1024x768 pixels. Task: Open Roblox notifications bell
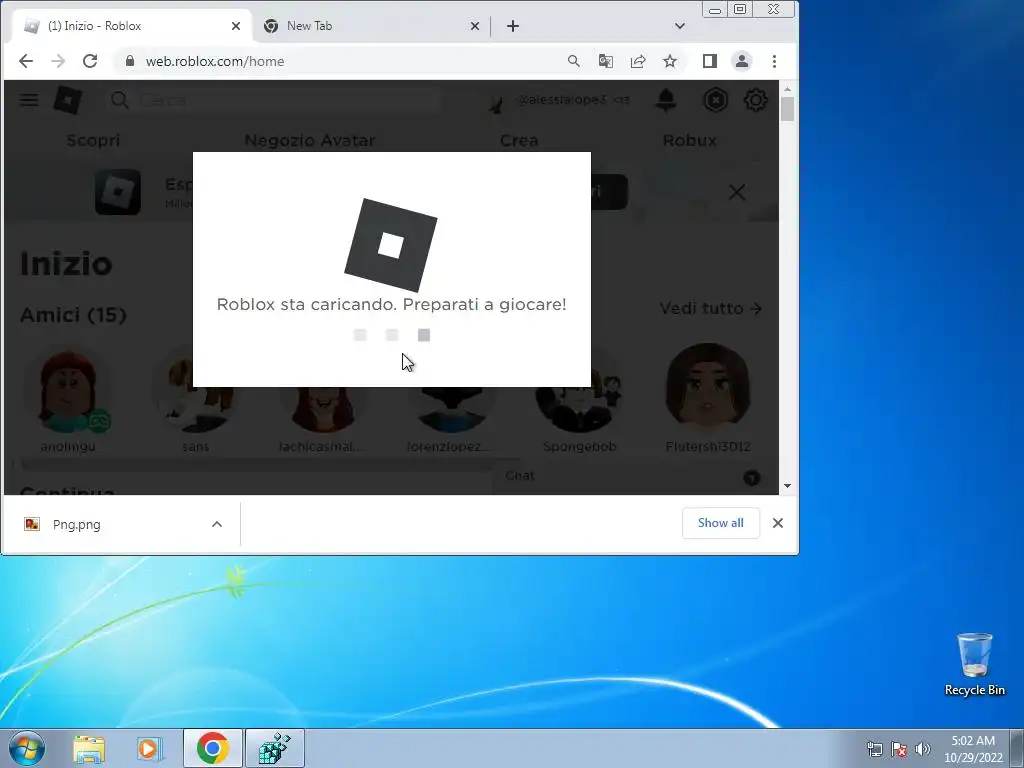665,100
